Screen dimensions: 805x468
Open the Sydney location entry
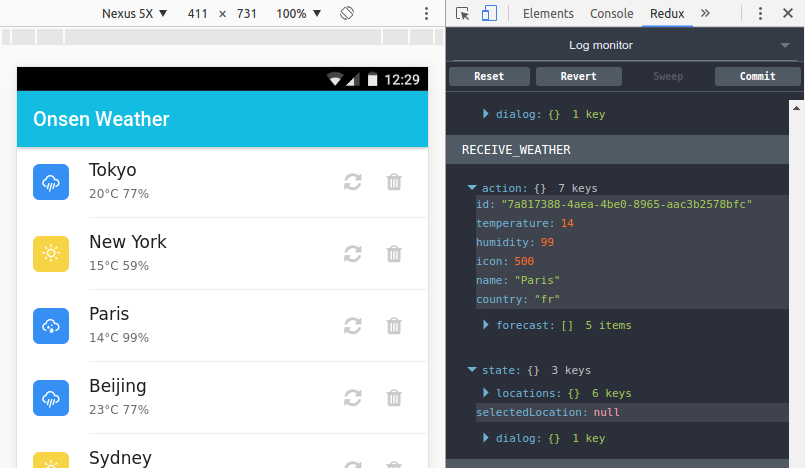click(222, 451)
